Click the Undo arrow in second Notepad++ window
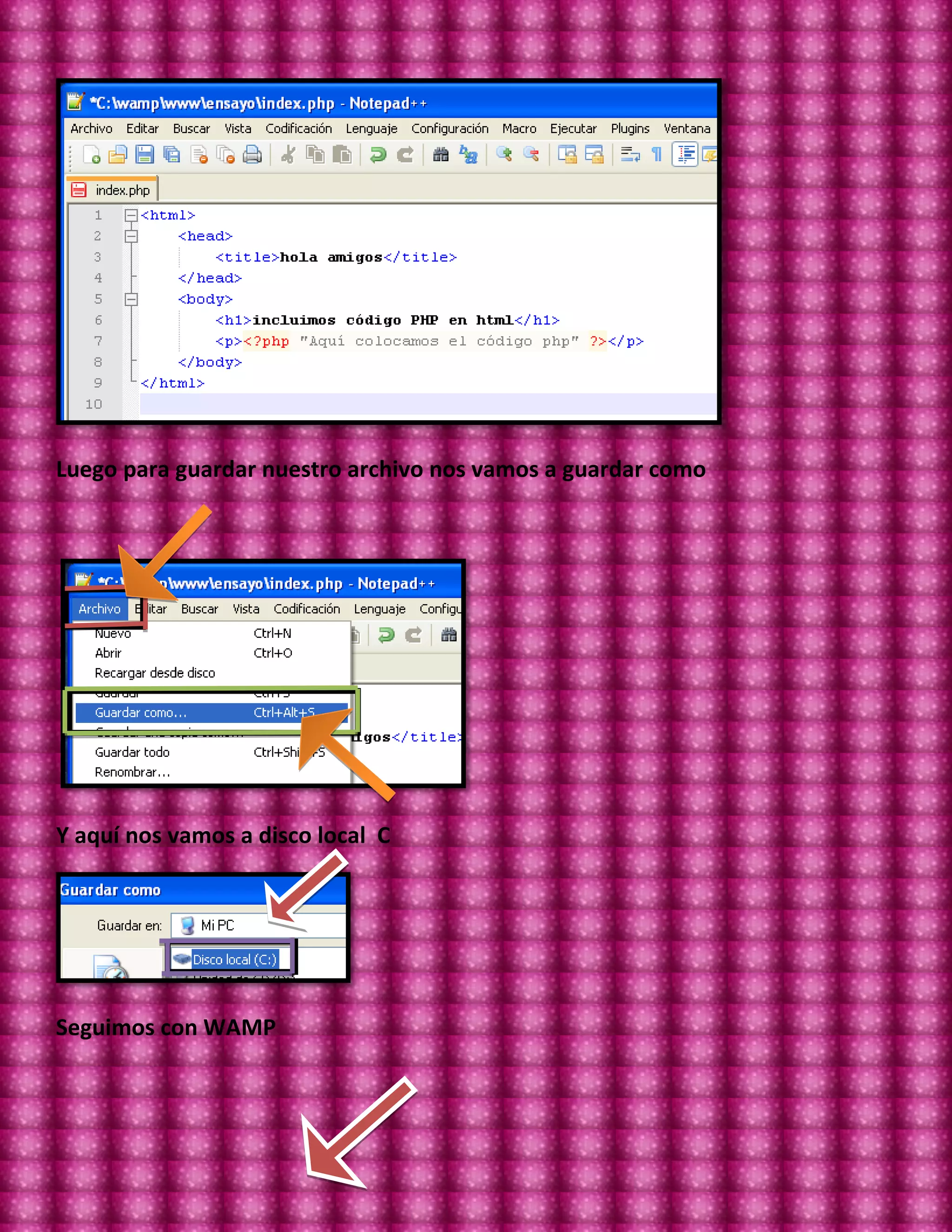 coord(386,635)
